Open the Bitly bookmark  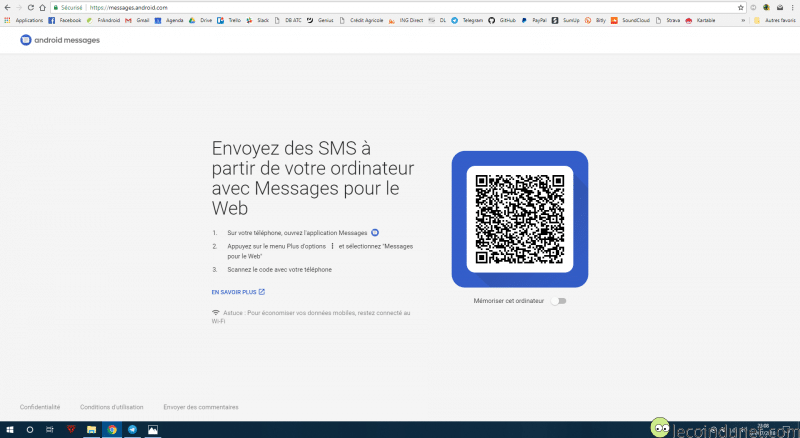click(595, 20)
